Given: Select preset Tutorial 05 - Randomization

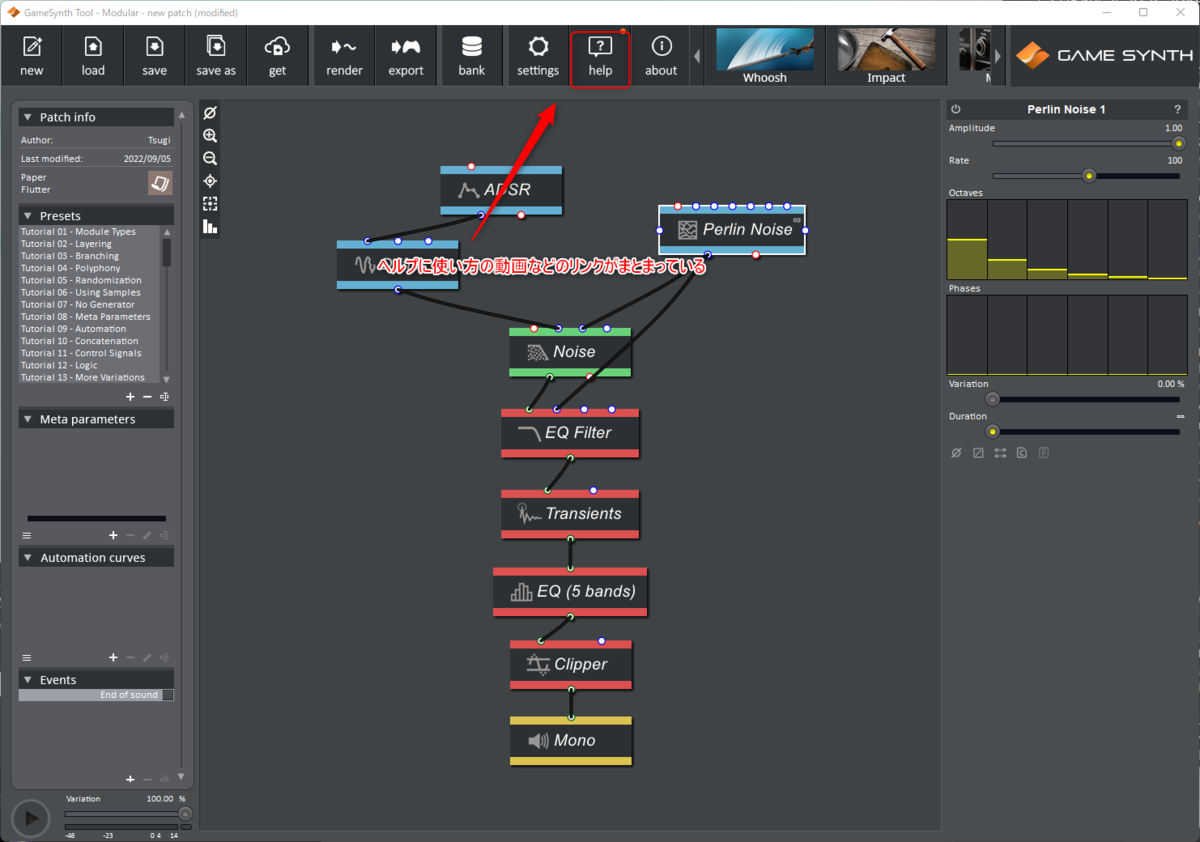Looking at the screenshot, I should pos(89,280).
